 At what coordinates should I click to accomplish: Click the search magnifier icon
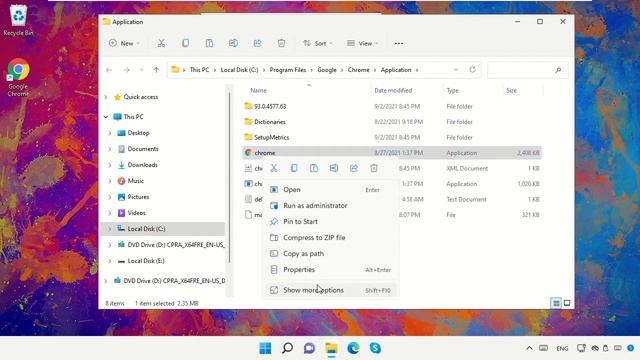click(558, 70)
